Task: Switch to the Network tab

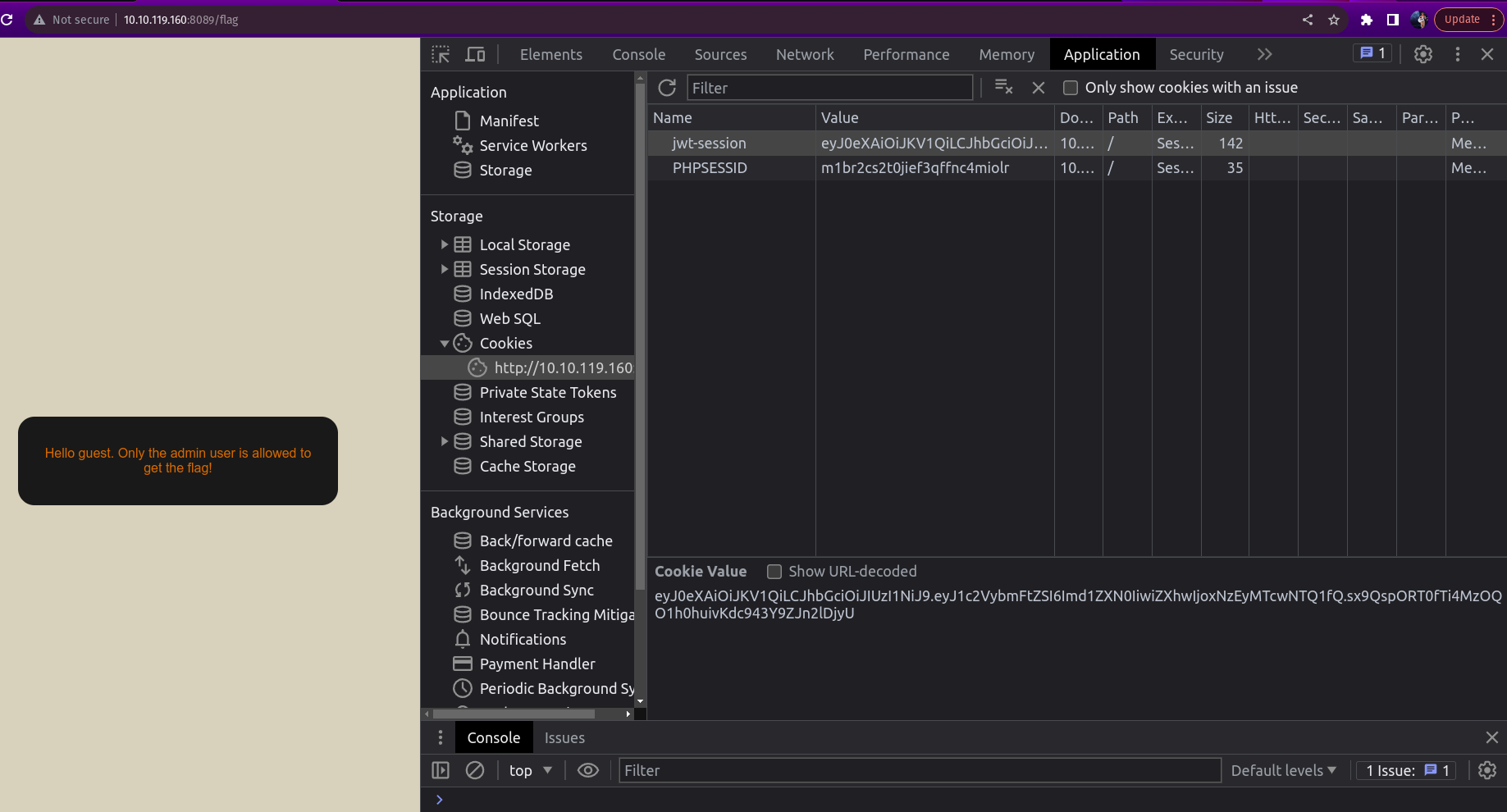Action: pyautogui.click(x=804, y=54)
